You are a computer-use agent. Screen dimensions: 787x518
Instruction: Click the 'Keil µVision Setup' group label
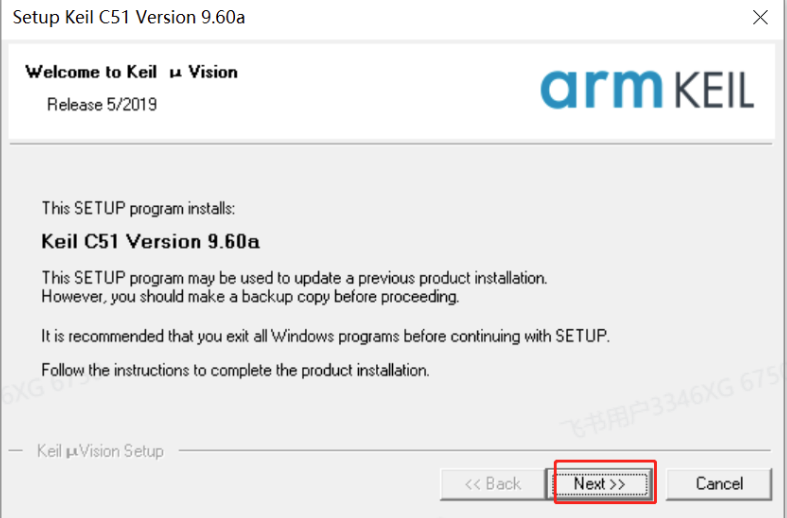(x=100, y=451)
